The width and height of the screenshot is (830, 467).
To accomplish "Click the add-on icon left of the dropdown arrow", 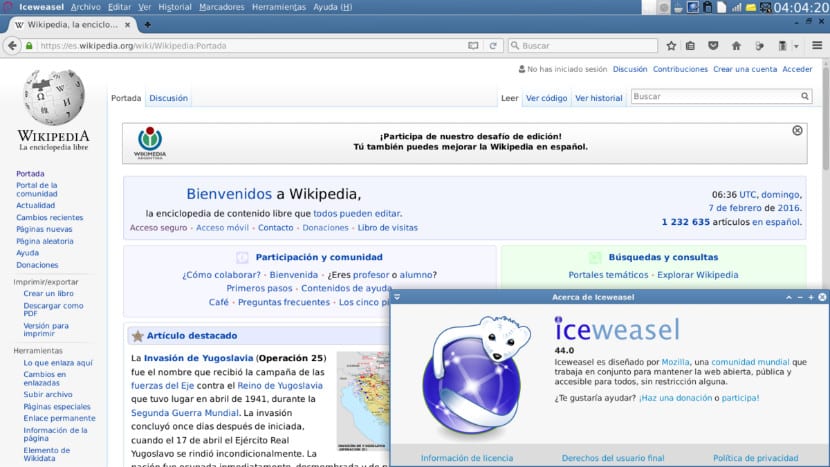I will tap(782, 46).
